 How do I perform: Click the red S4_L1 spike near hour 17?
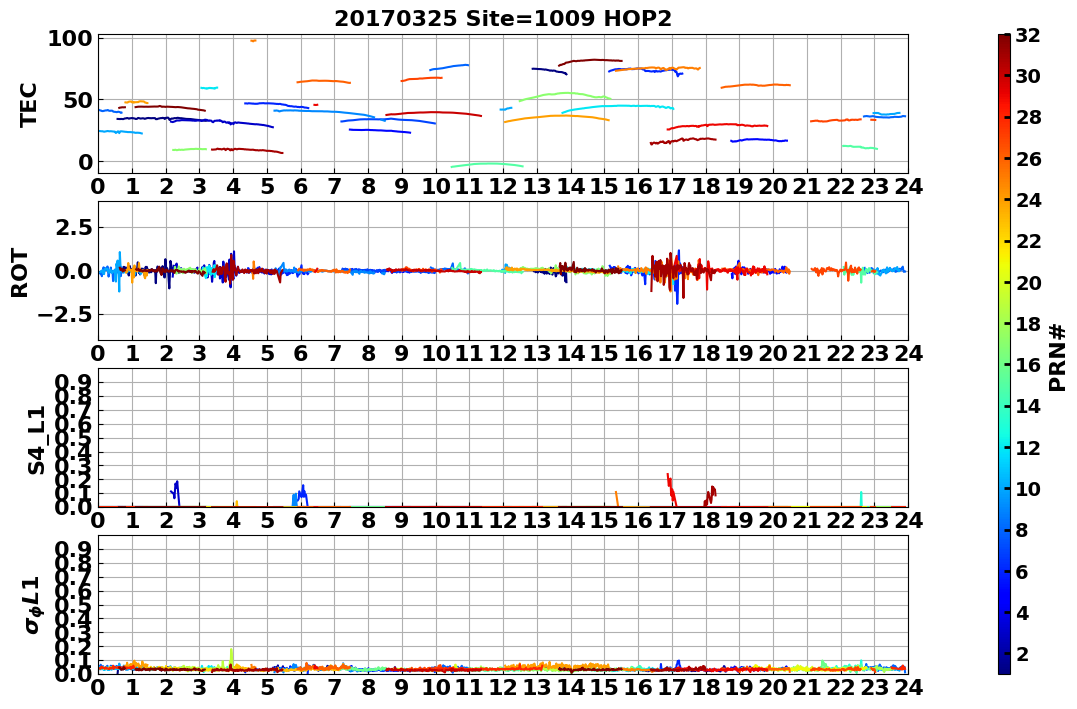(672, 489)
